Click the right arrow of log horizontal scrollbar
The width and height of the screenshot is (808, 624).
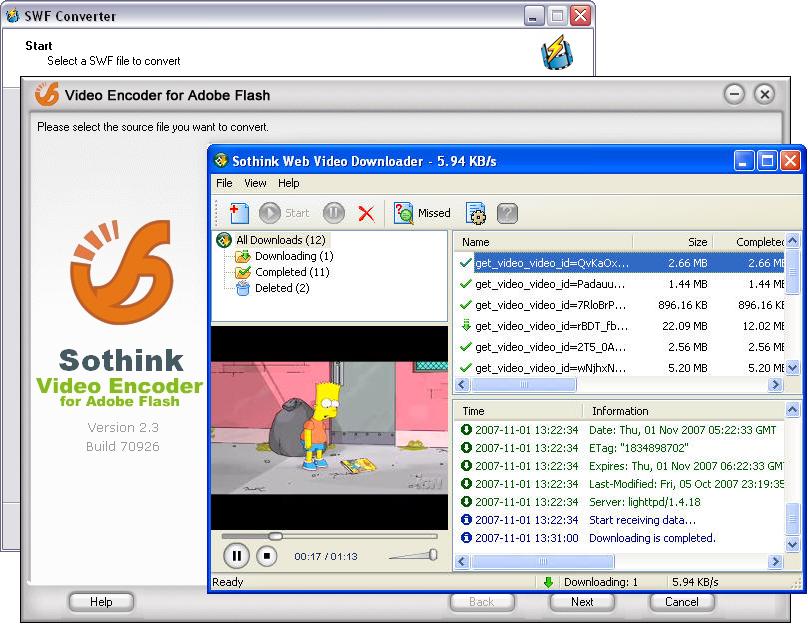tap(775, 561)
